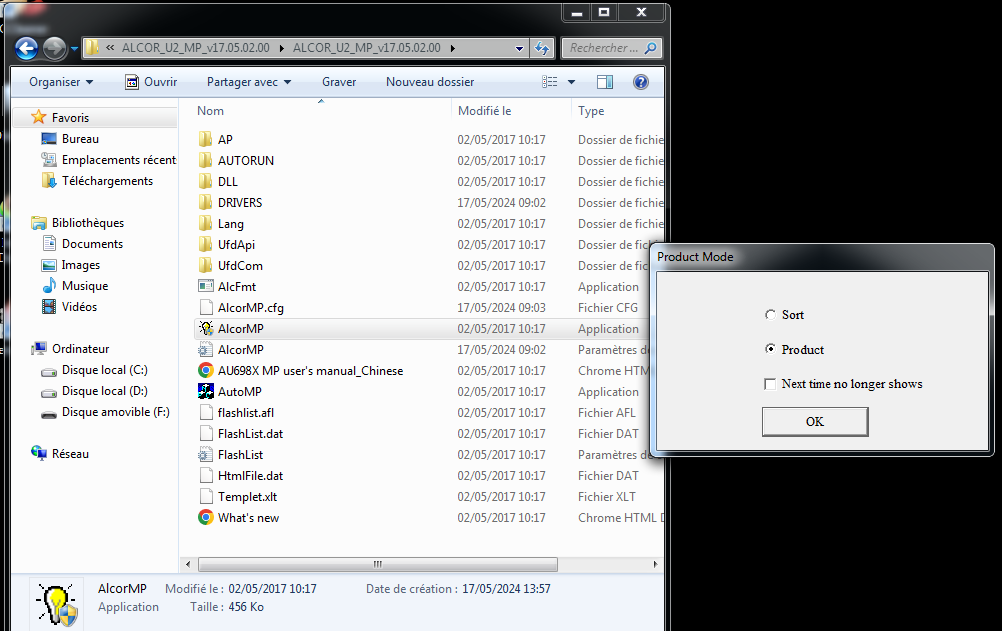Click the Templet.xlt file icon

206,497
